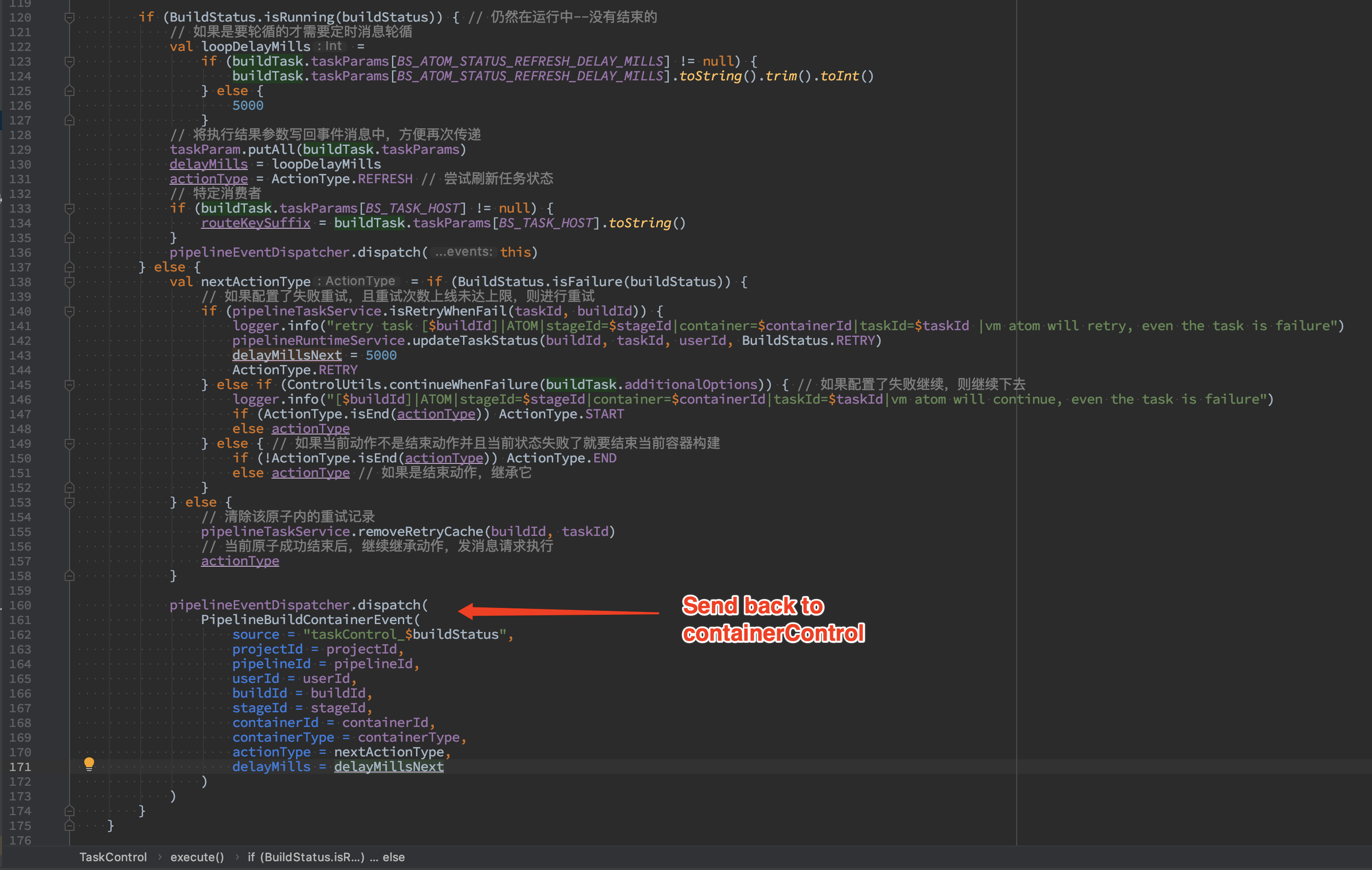Collapse the BuildStatus.isRunning block from line 120's gutter arrow
This screenshot has width=1372, height=870.
[69, 17]
